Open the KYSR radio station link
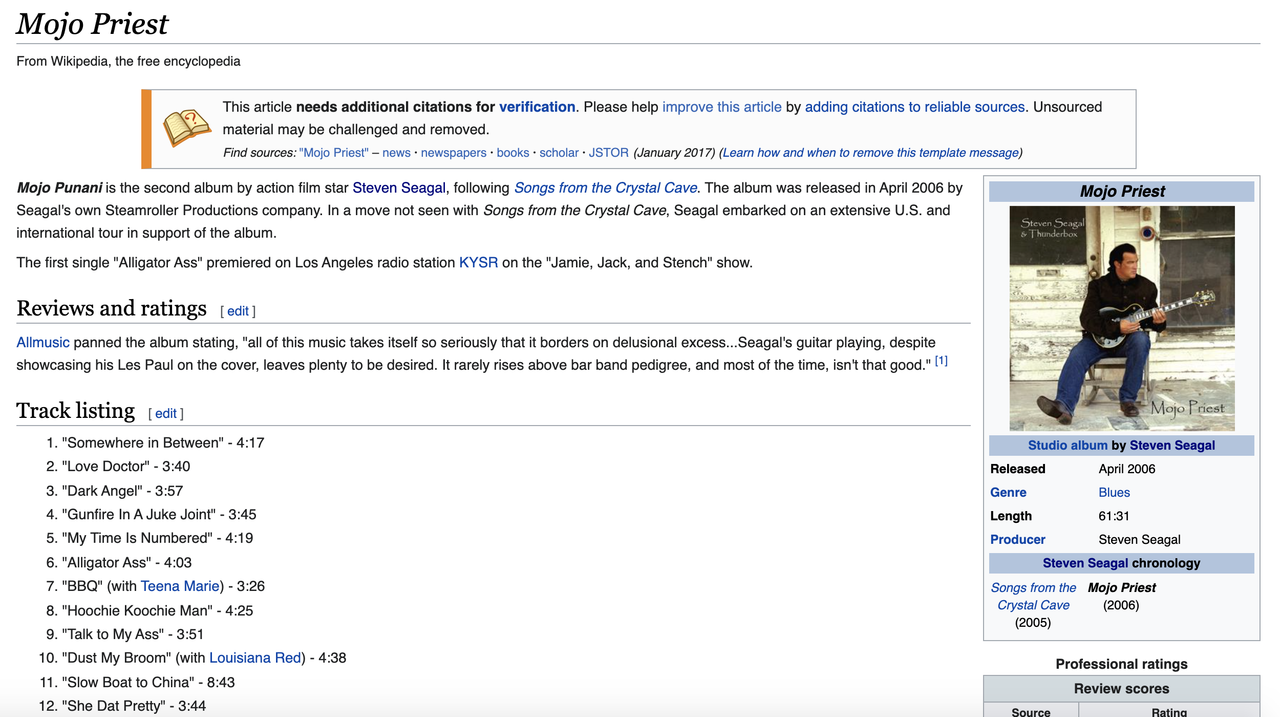 [x=478, y=263]
